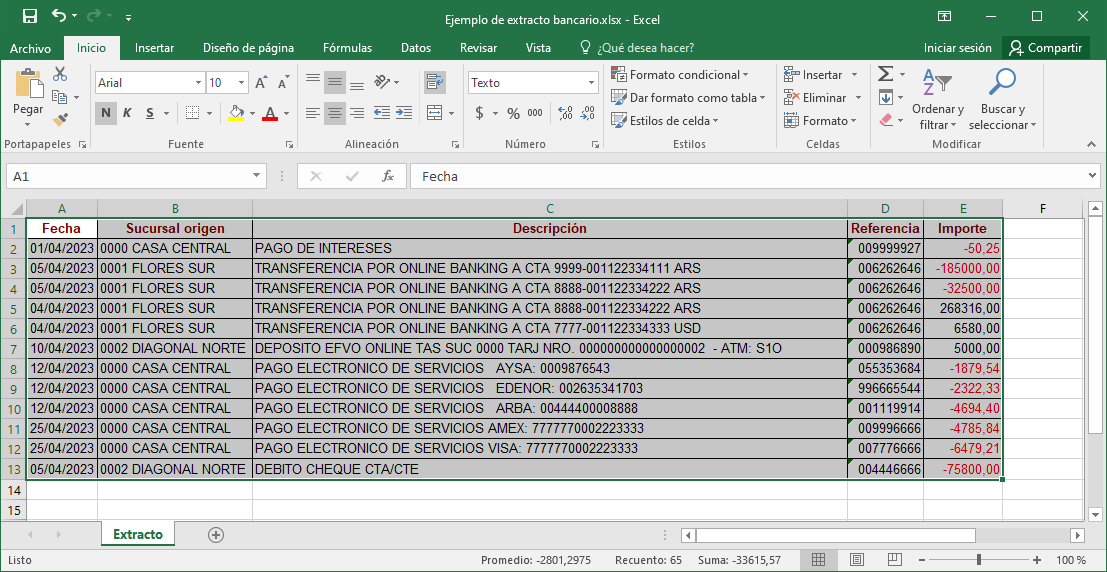Open the font name Arial dropdown
The height and width of the screenshot is (572, 1107).
[x=198, y=83]
